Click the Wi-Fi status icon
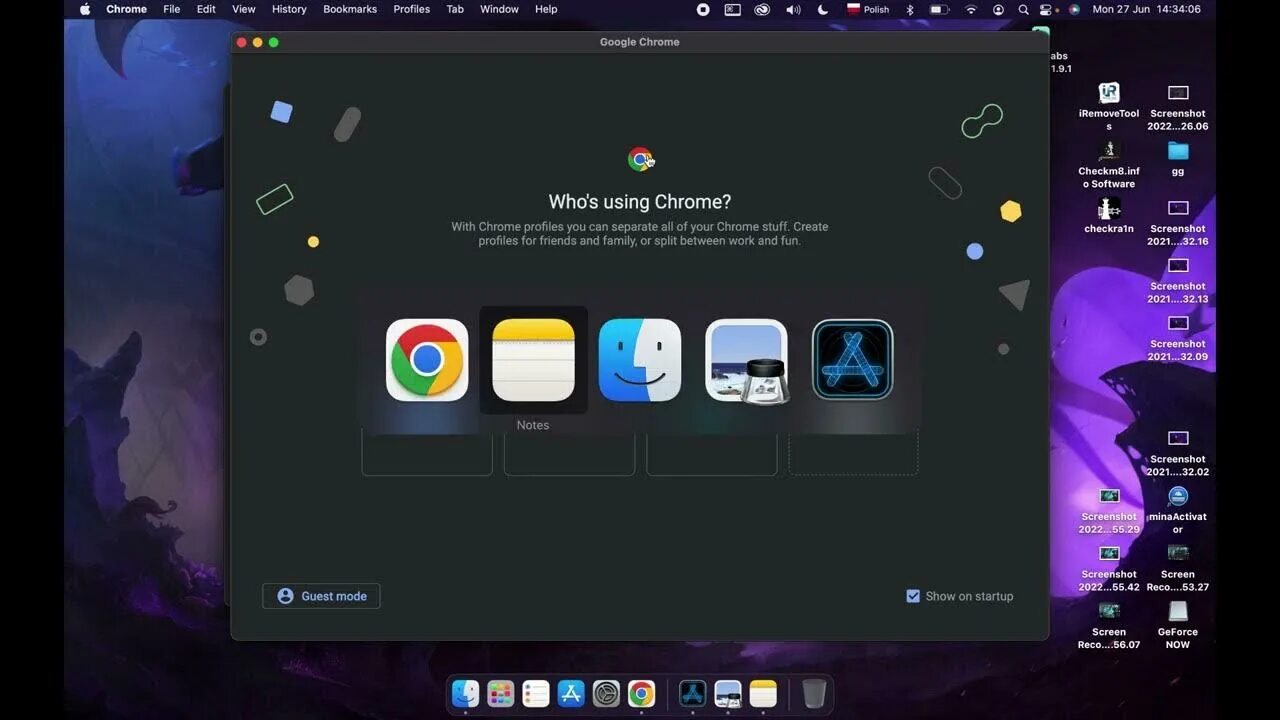Image resolution: width=1280 pixels, height=720 pixels. (x=971, y=9)
